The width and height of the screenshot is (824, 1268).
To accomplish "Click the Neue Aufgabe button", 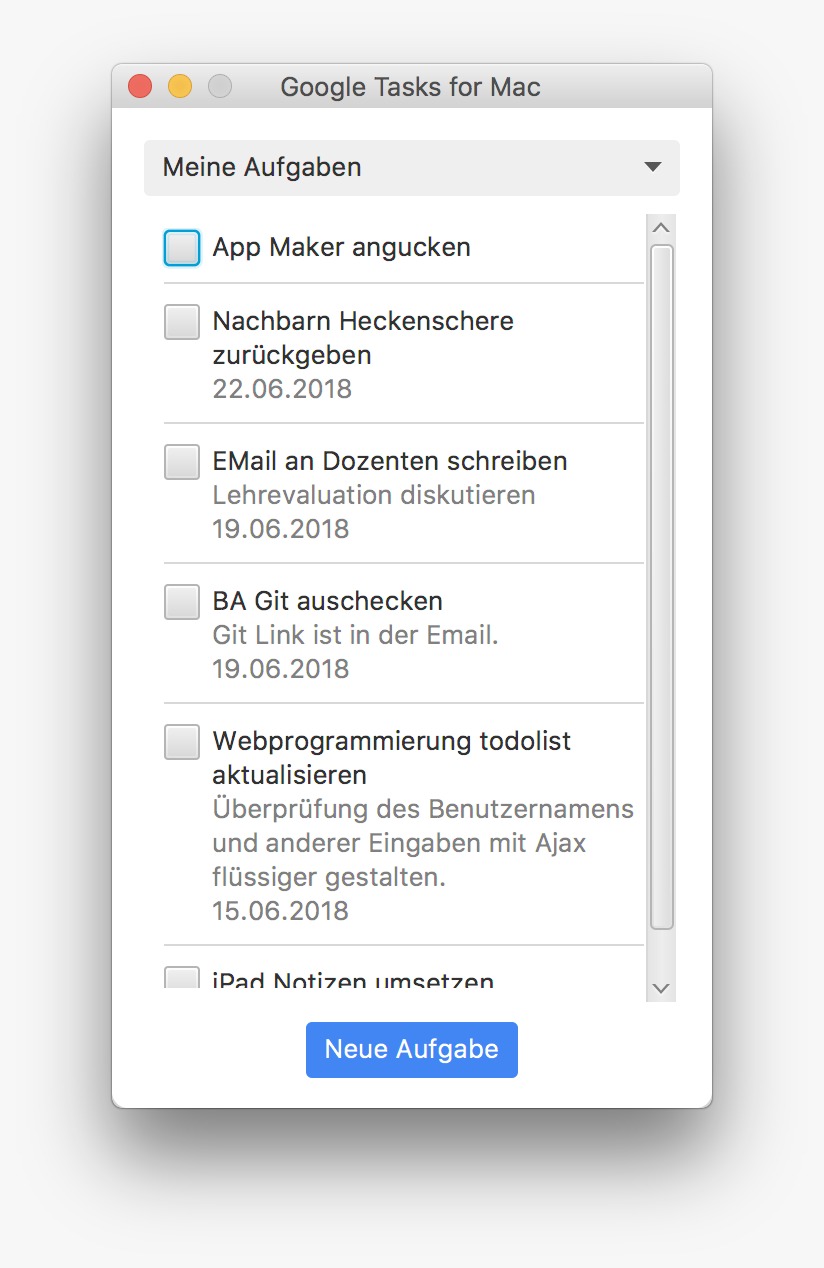I will pos(411,1049).
